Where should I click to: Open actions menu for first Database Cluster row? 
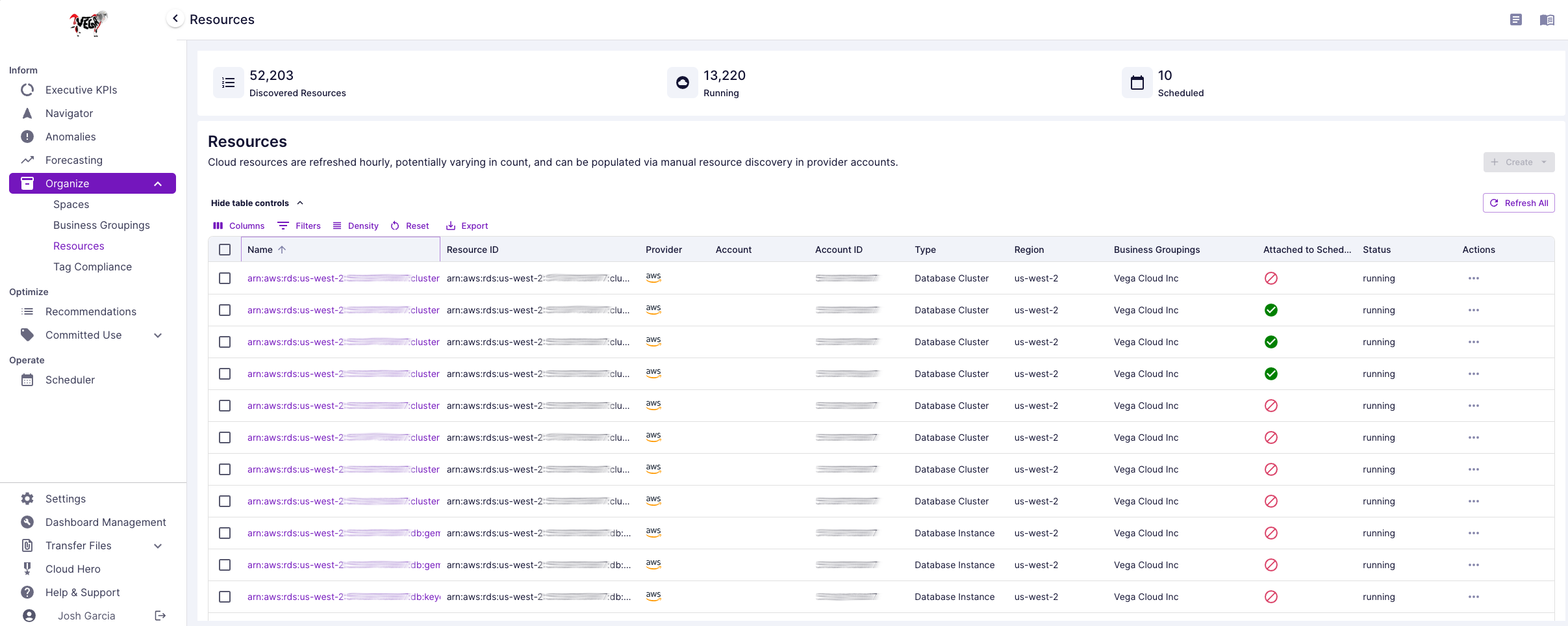point(1473,278)
